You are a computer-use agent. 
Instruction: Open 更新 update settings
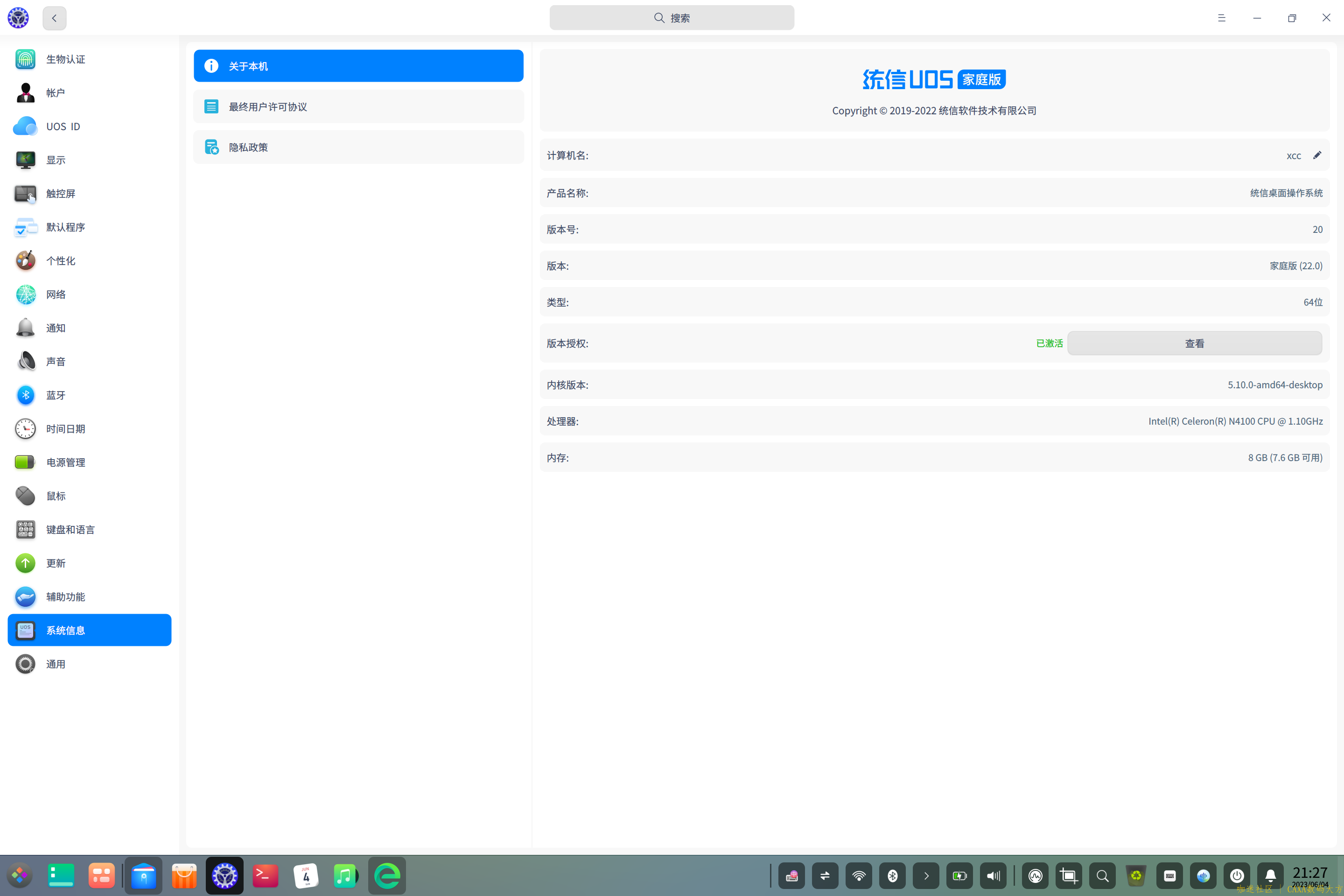(89, 563)
